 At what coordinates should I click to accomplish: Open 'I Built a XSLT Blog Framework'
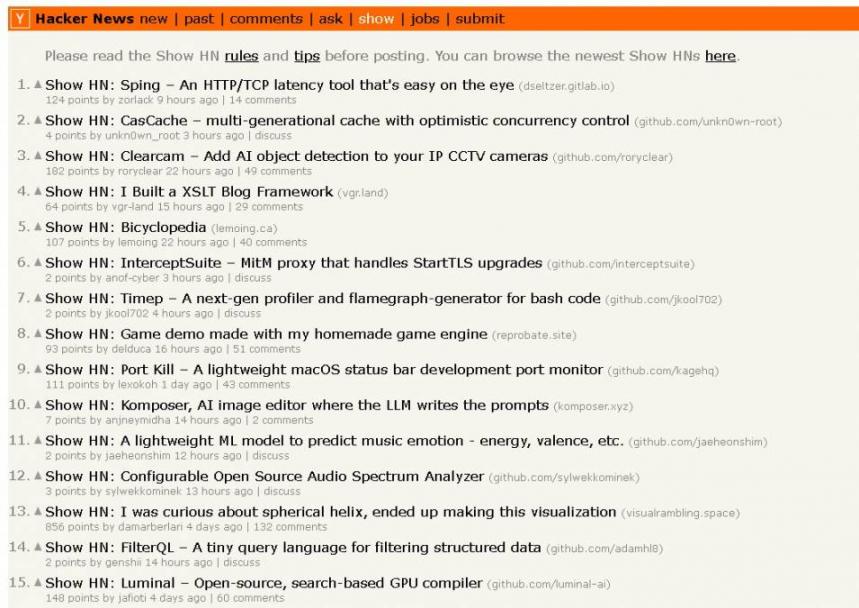click(x=189, y=192)
